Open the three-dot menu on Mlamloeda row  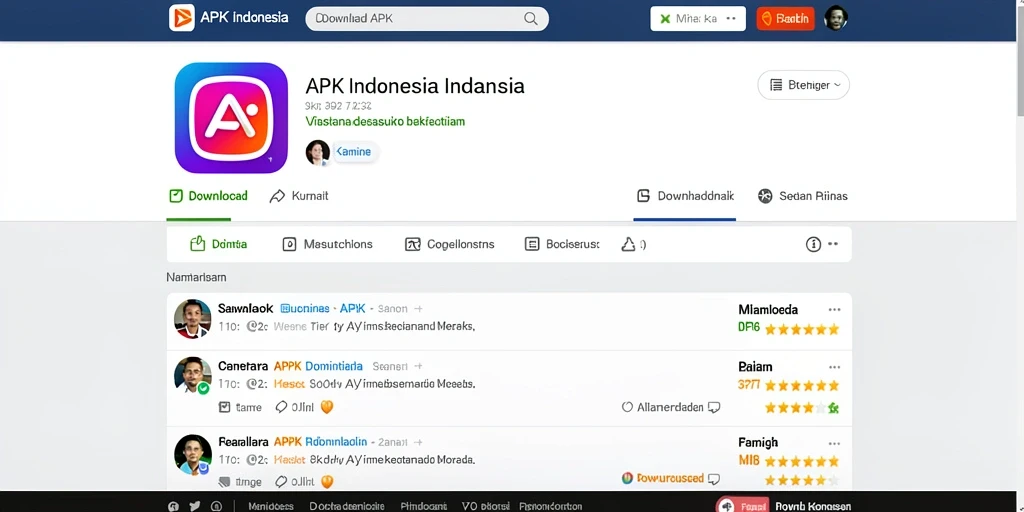point(834,310)
